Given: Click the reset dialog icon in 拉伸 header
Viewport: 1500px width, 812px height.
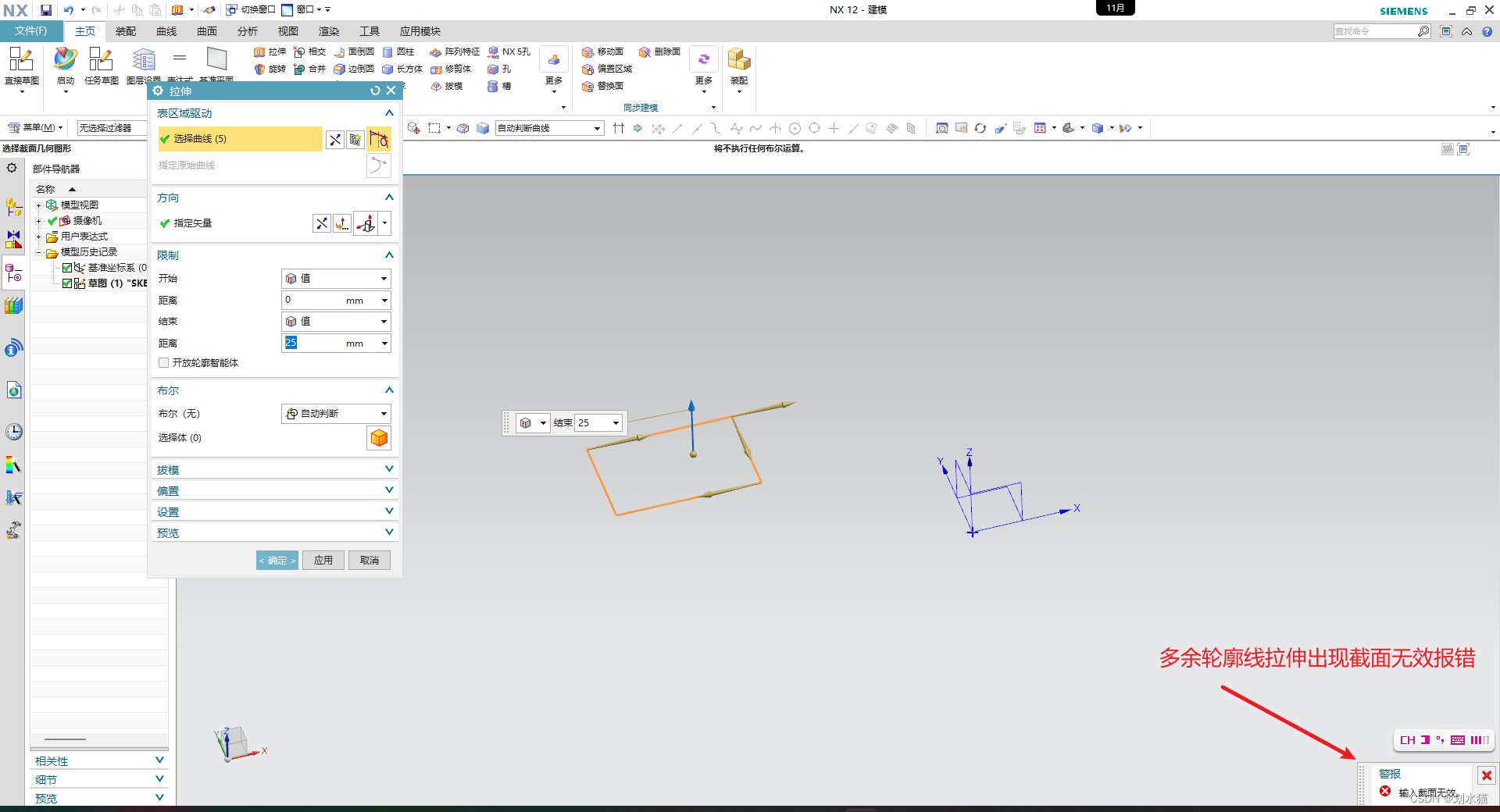Looking at the screenshot, I should click(375, 91).
